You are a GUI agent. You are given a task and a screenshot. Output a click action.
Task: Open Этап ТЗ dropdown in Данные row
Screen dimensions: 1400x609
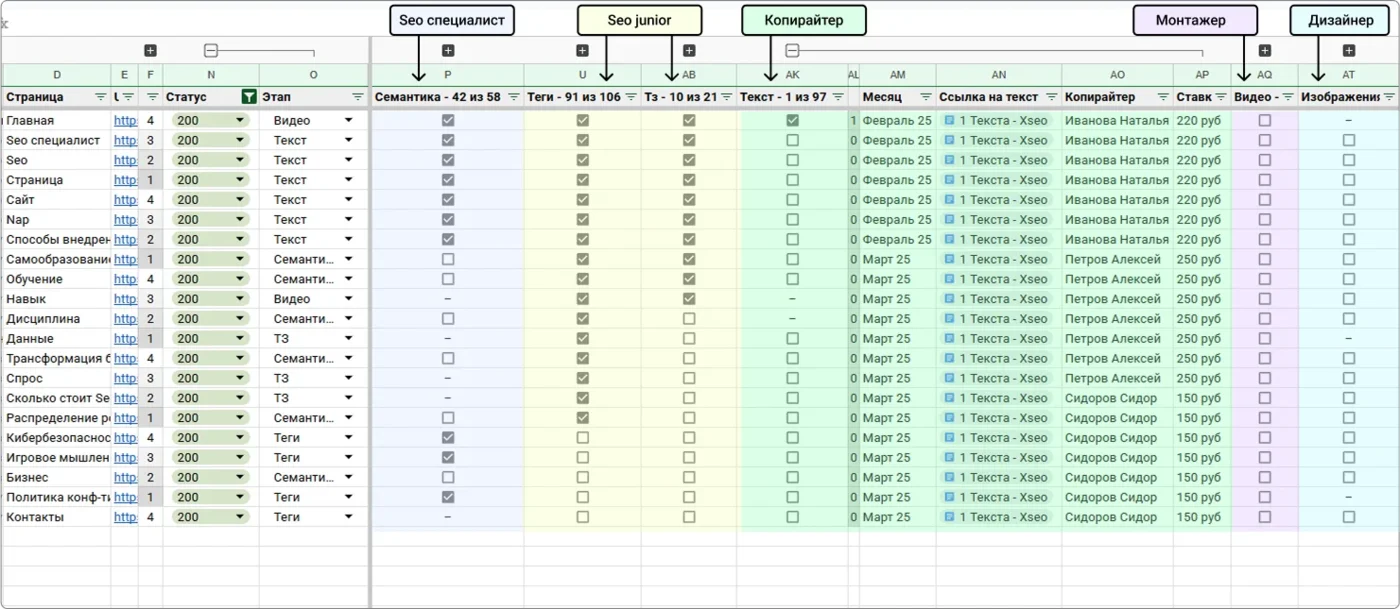coord(349,338)
